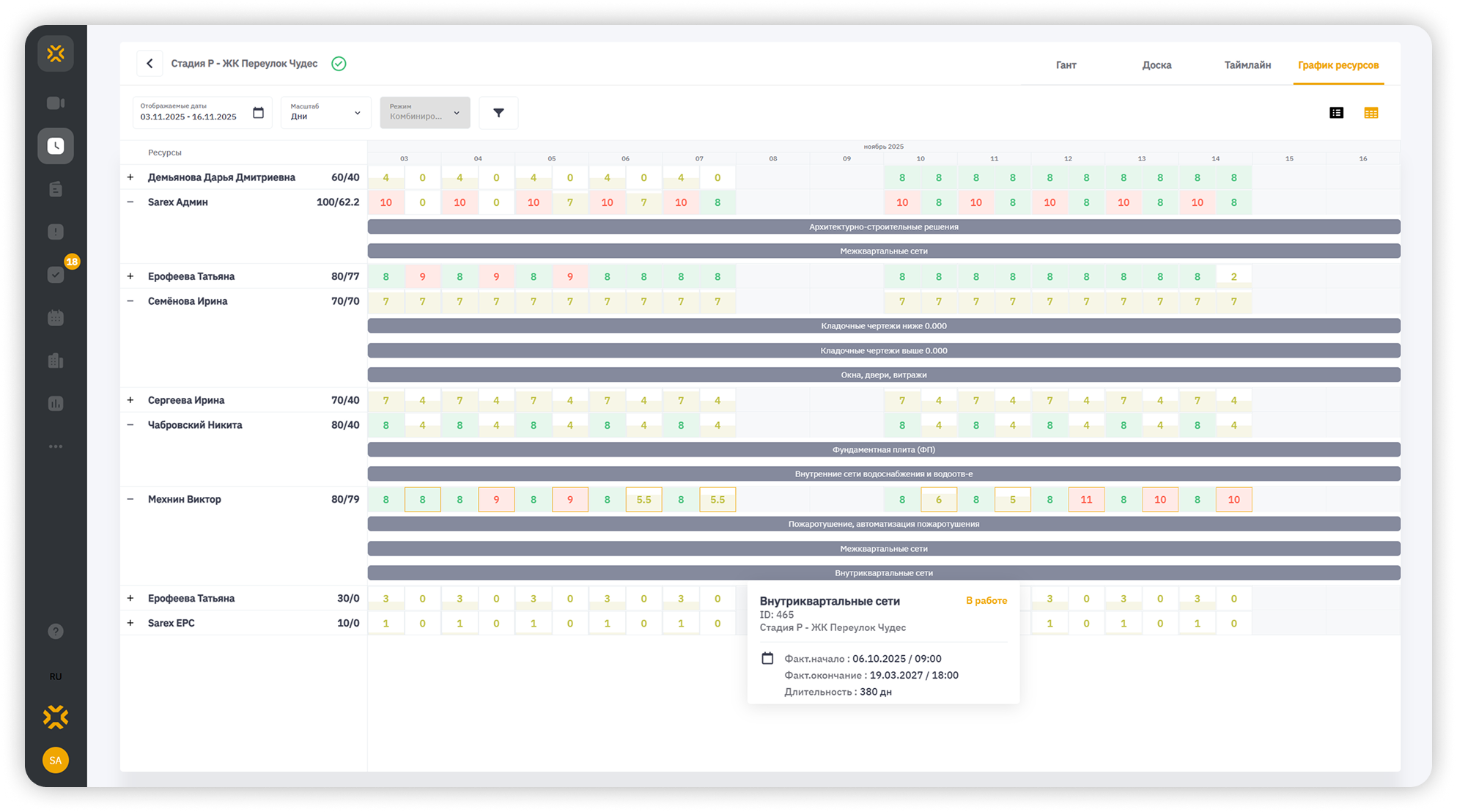This screenshot has height=812, width=1457.
Task: Expand Демьянова Дарья Дмитриевна resource row
Action: (x=130, y=177)
